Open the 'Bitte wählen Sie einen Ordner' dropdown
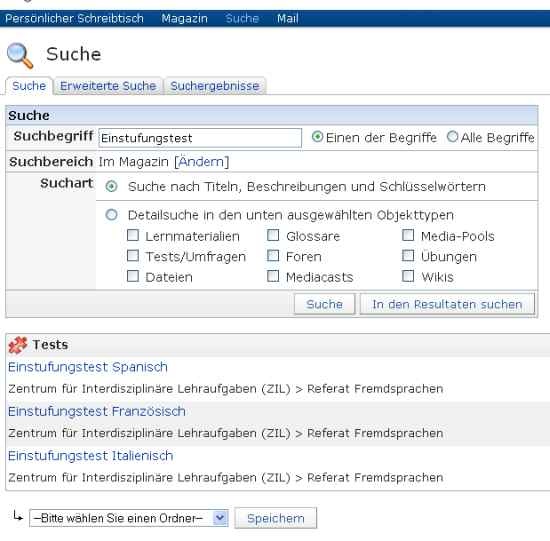Viewport: 550px width, 541px height. pos(129,518)
